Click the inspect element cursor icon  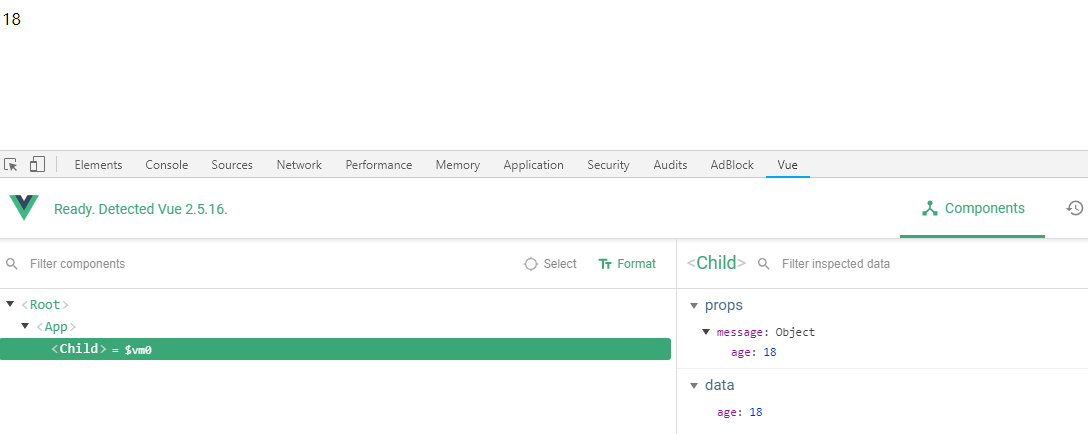(x=10, y=165)
